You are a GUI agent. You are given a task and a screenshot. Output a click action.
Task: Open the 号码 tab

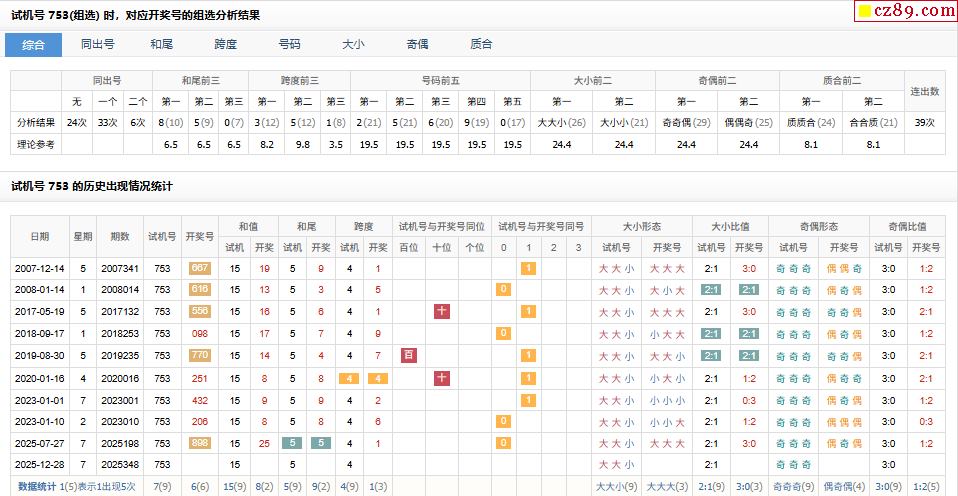289,44
